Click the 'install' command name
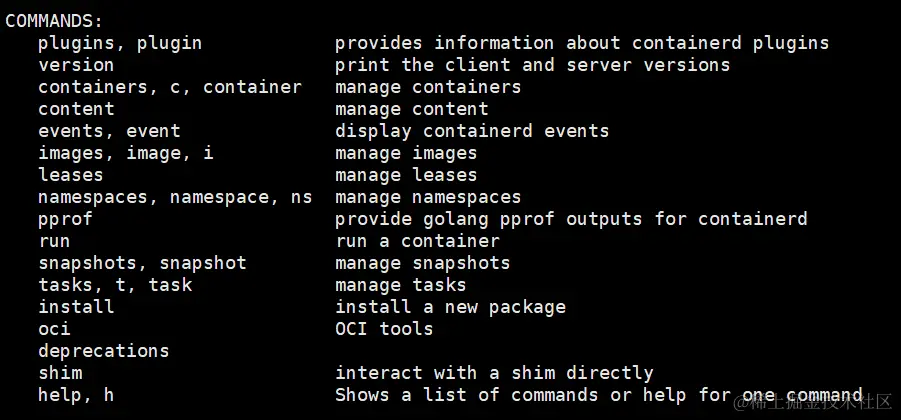Viewport: 901px width, 420px height. coord(76,307)
